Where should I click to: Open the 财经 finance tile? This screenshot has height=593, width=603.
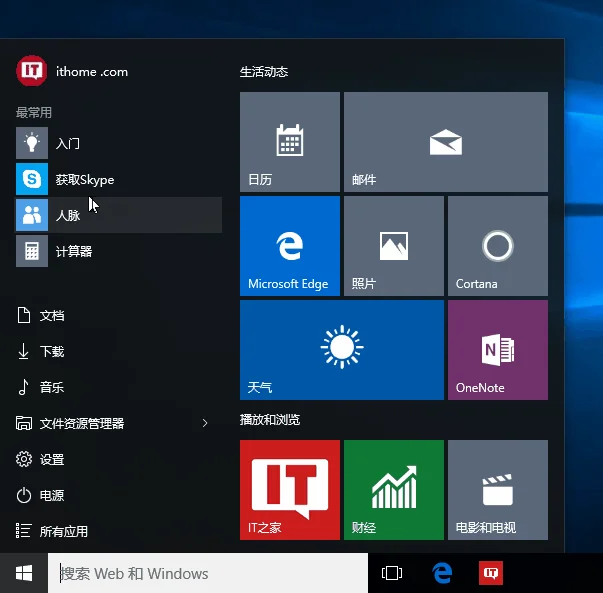point(394,490)
